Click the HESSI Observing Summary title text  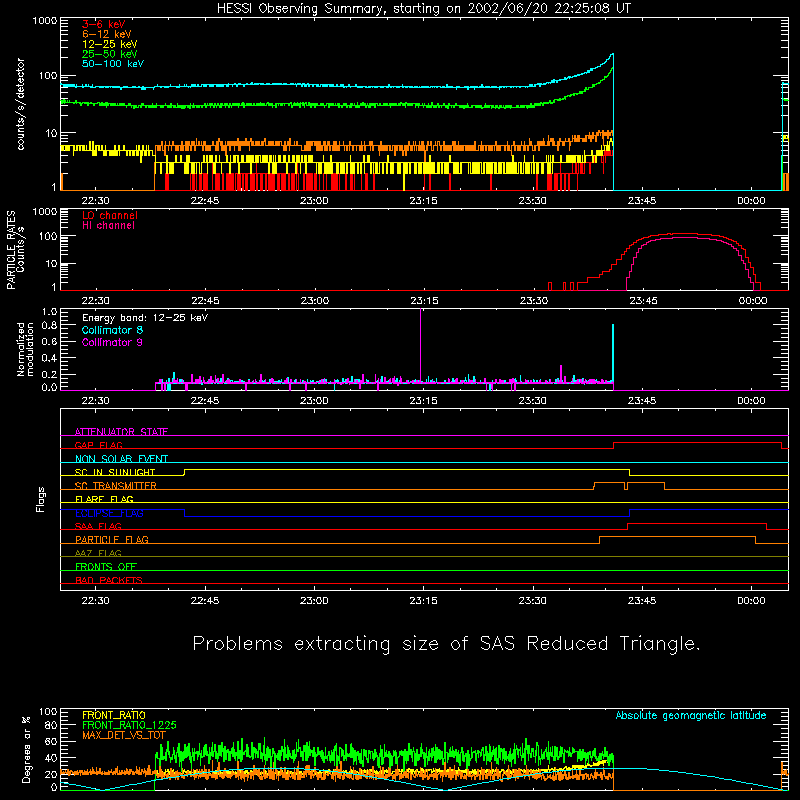click(x=423, y=9)
